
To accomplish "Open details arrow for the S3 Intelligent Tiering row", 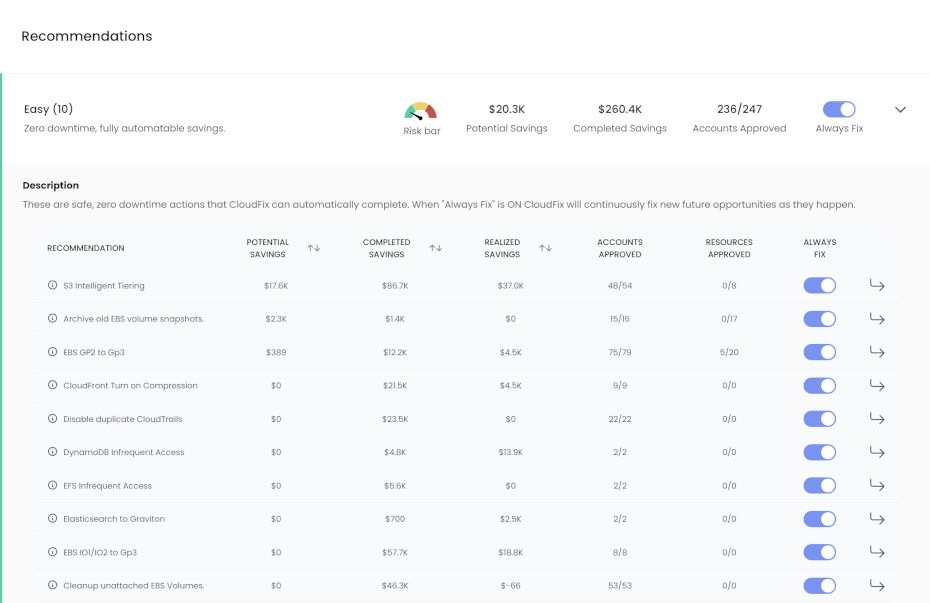I will coord(877,285).
